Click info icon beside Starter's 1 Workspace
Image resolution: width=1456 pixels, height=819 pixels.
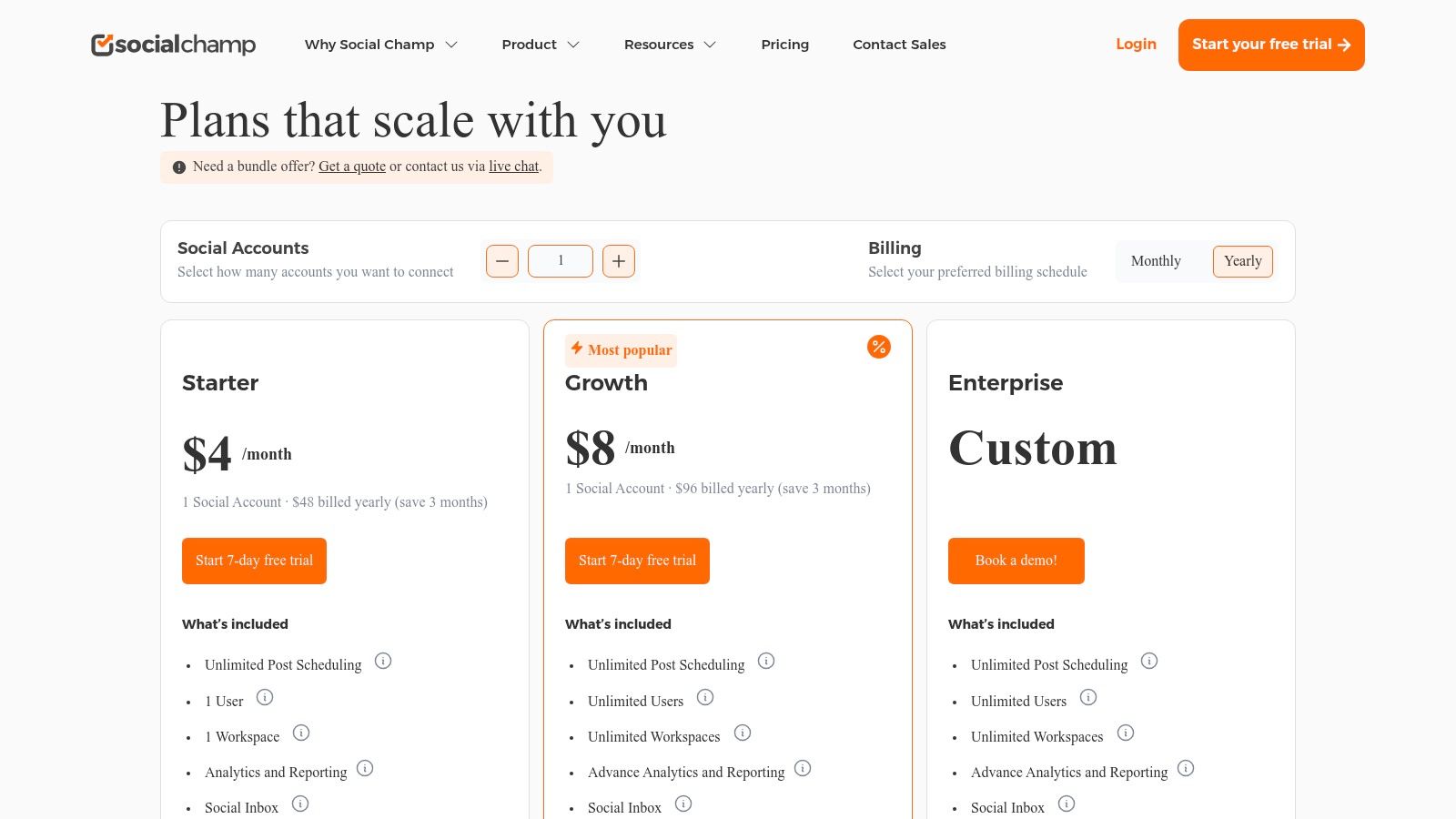click(301, 733)
